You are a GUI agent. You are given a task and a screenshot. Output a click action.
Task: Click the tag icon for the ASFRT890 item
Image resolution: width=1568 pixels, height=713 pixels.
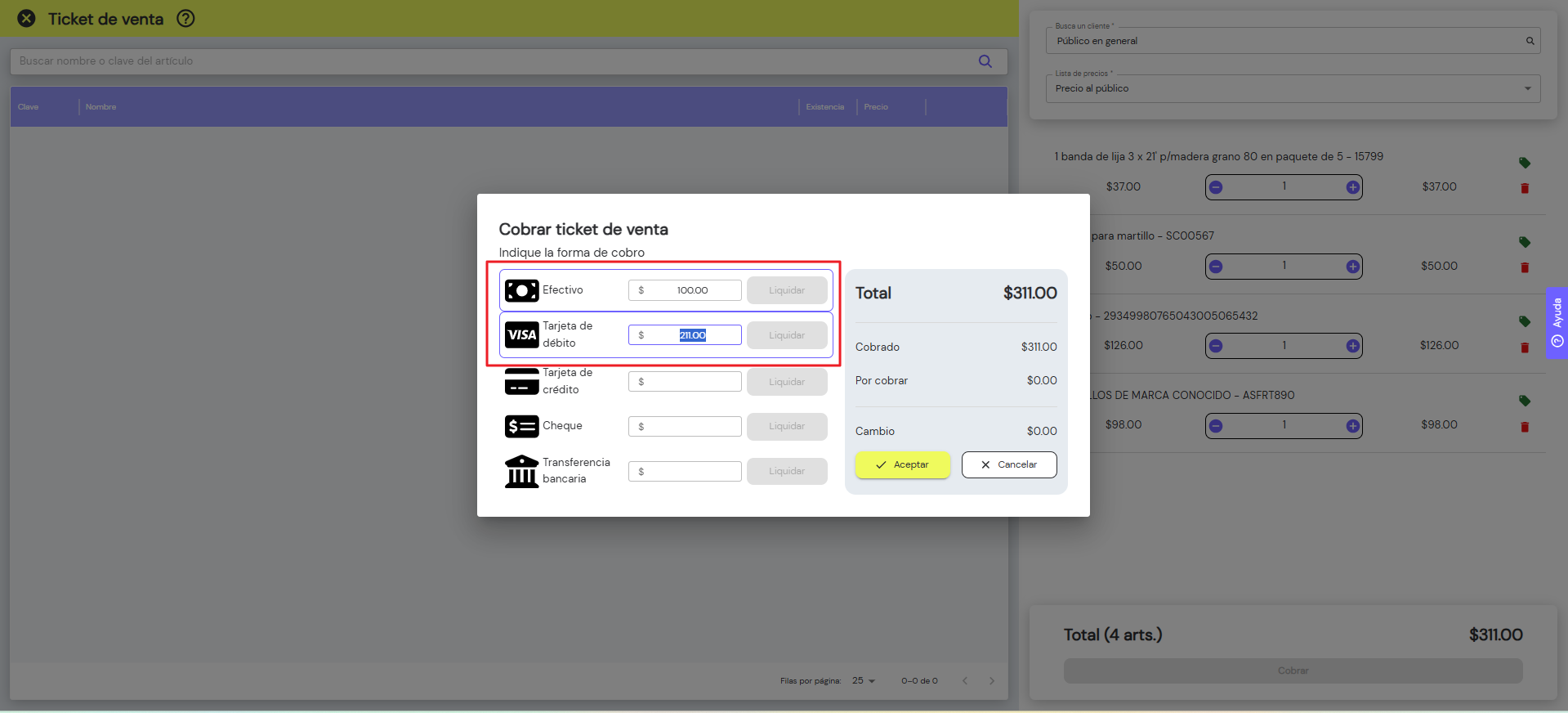pyautogui.click(x=1525, y=401)
